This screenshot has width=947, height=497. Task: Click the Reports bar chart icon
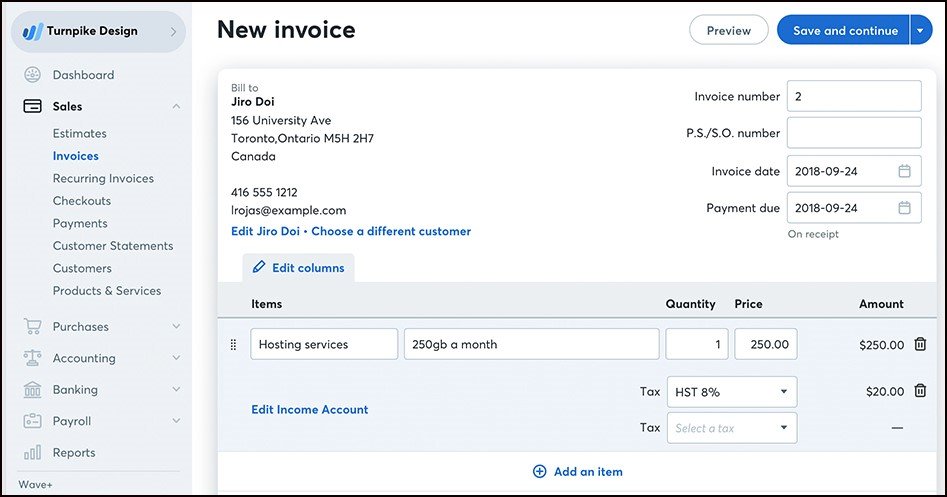click(x=32, y=452)
